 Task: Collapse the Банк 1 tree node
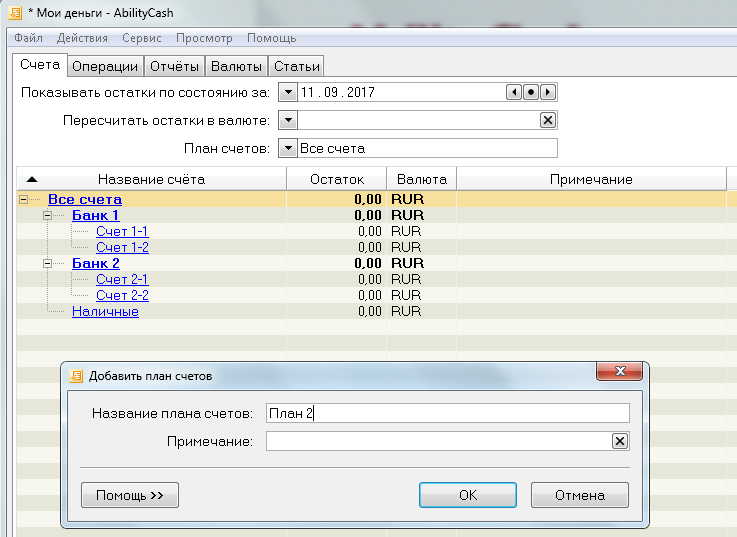point(47,215)
